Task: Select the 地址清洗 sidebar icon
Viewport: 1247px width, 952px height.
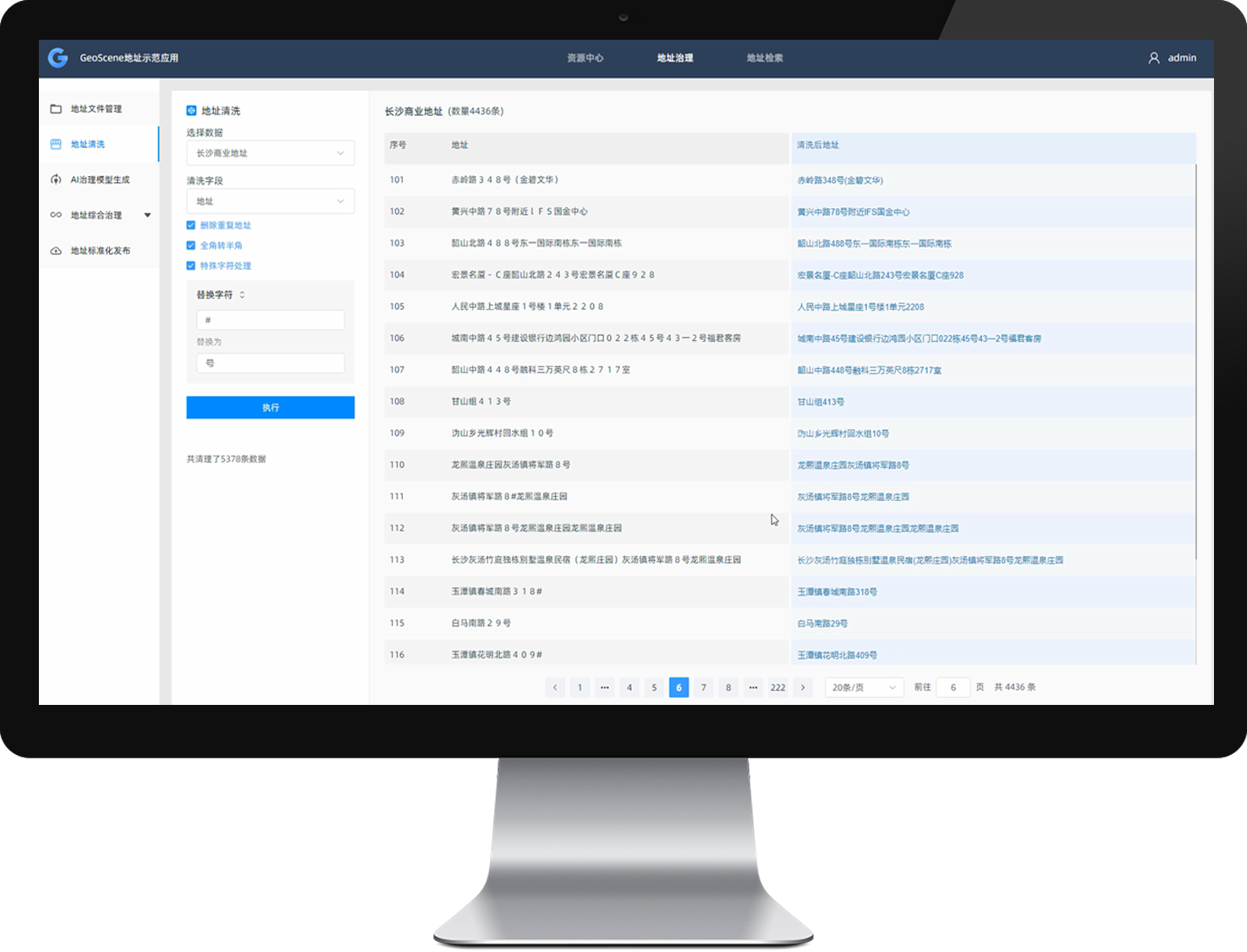Action: (56, 145)
